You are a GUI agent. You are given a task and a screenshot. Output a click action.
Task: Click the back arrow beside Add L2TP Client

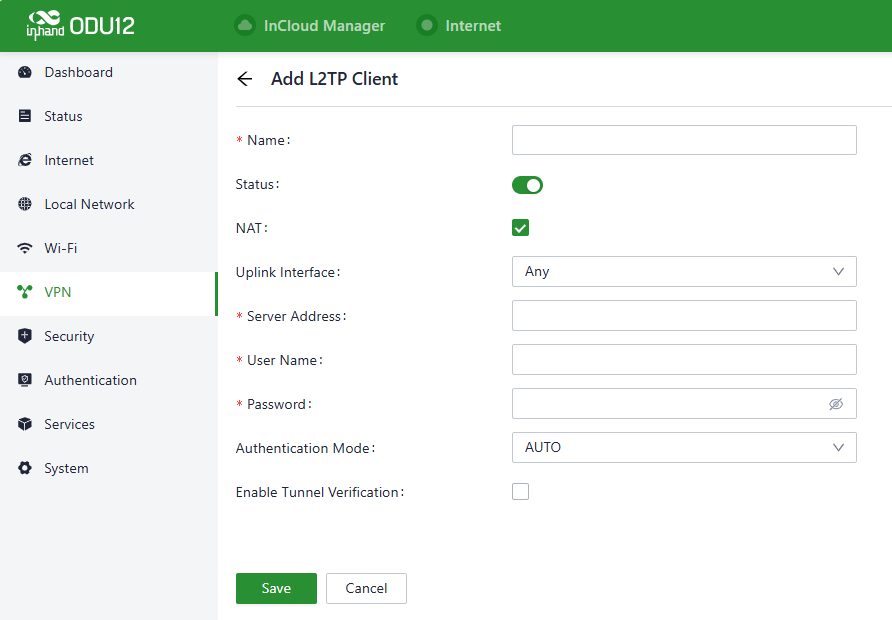(245, 79)
